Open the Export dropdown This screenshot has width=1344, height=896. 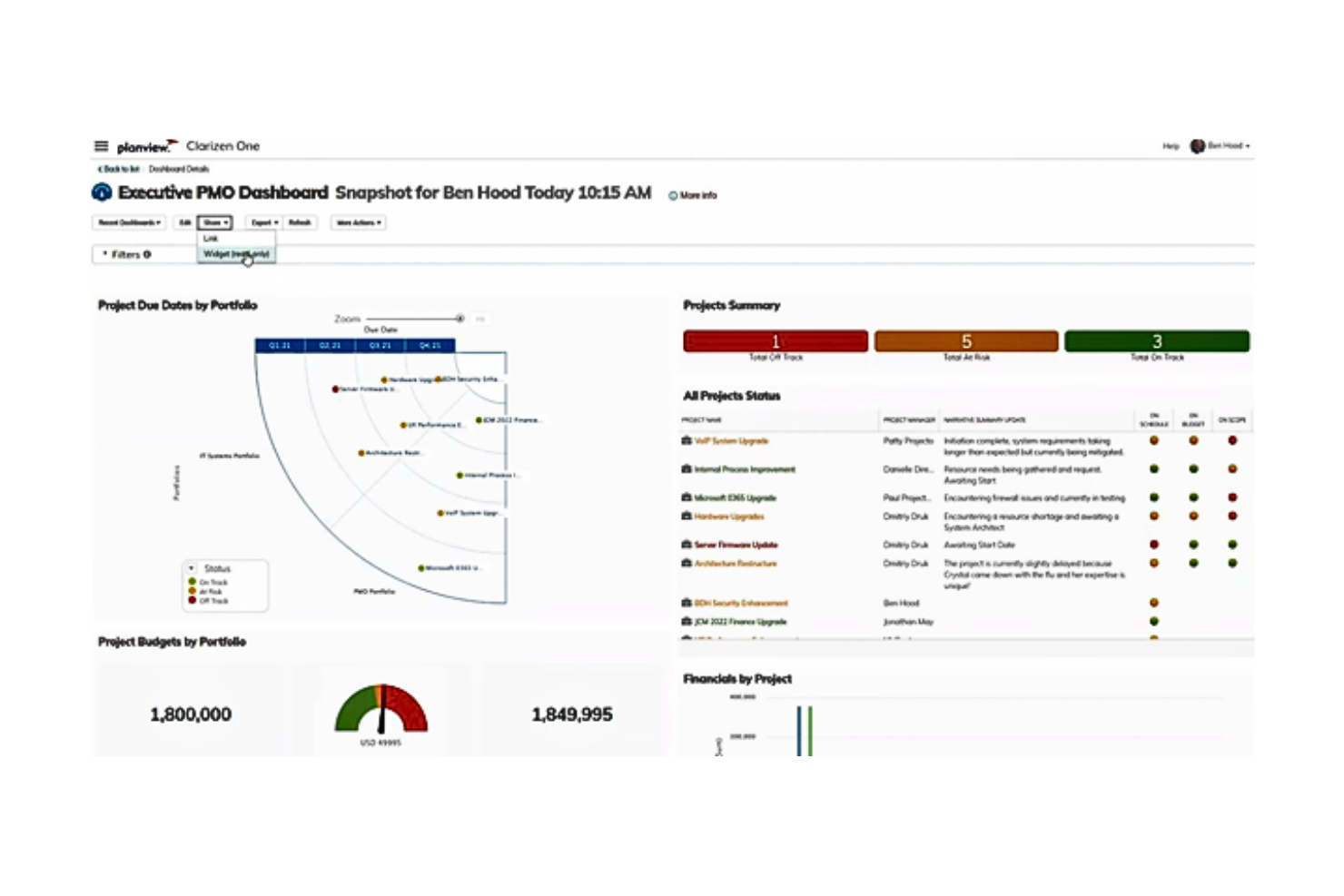click(264, 222)
